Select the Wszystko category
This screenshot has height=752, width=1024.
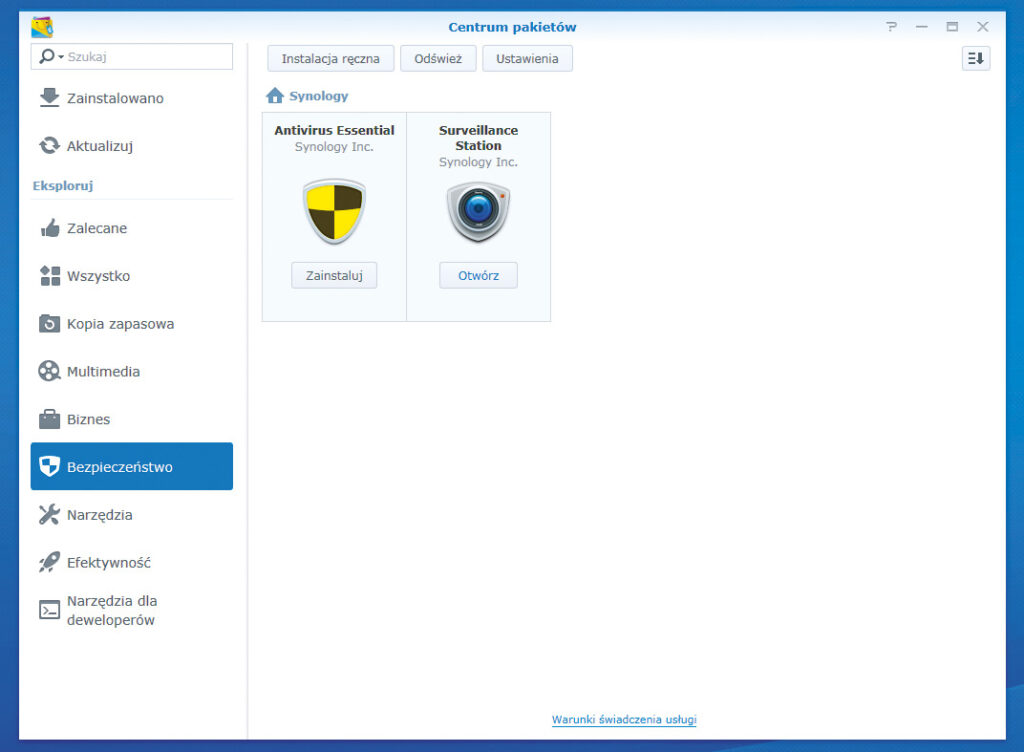click(x=98, y=276)
